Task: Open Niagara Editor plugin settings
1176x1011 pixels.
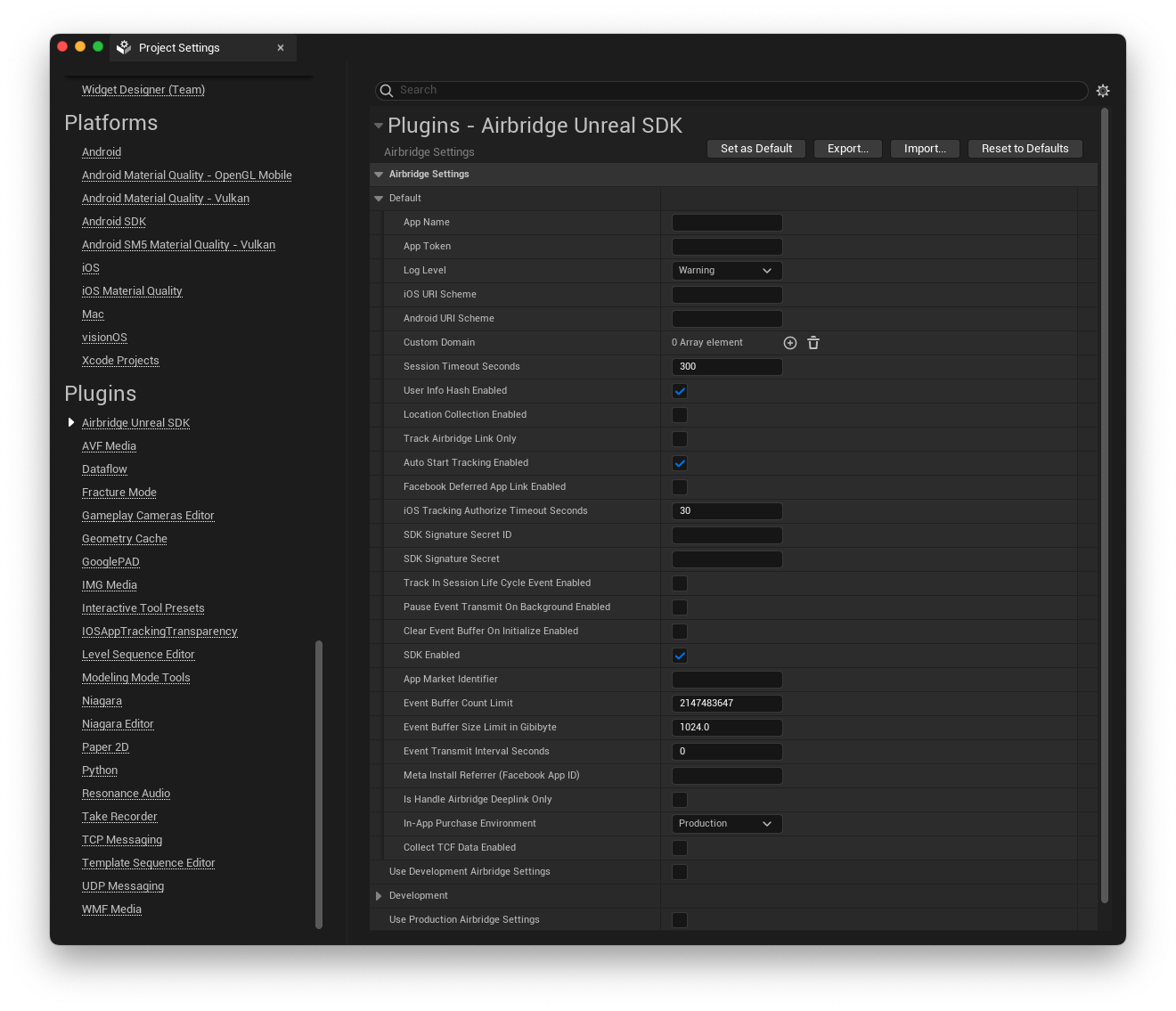Action: coord(118,724)
